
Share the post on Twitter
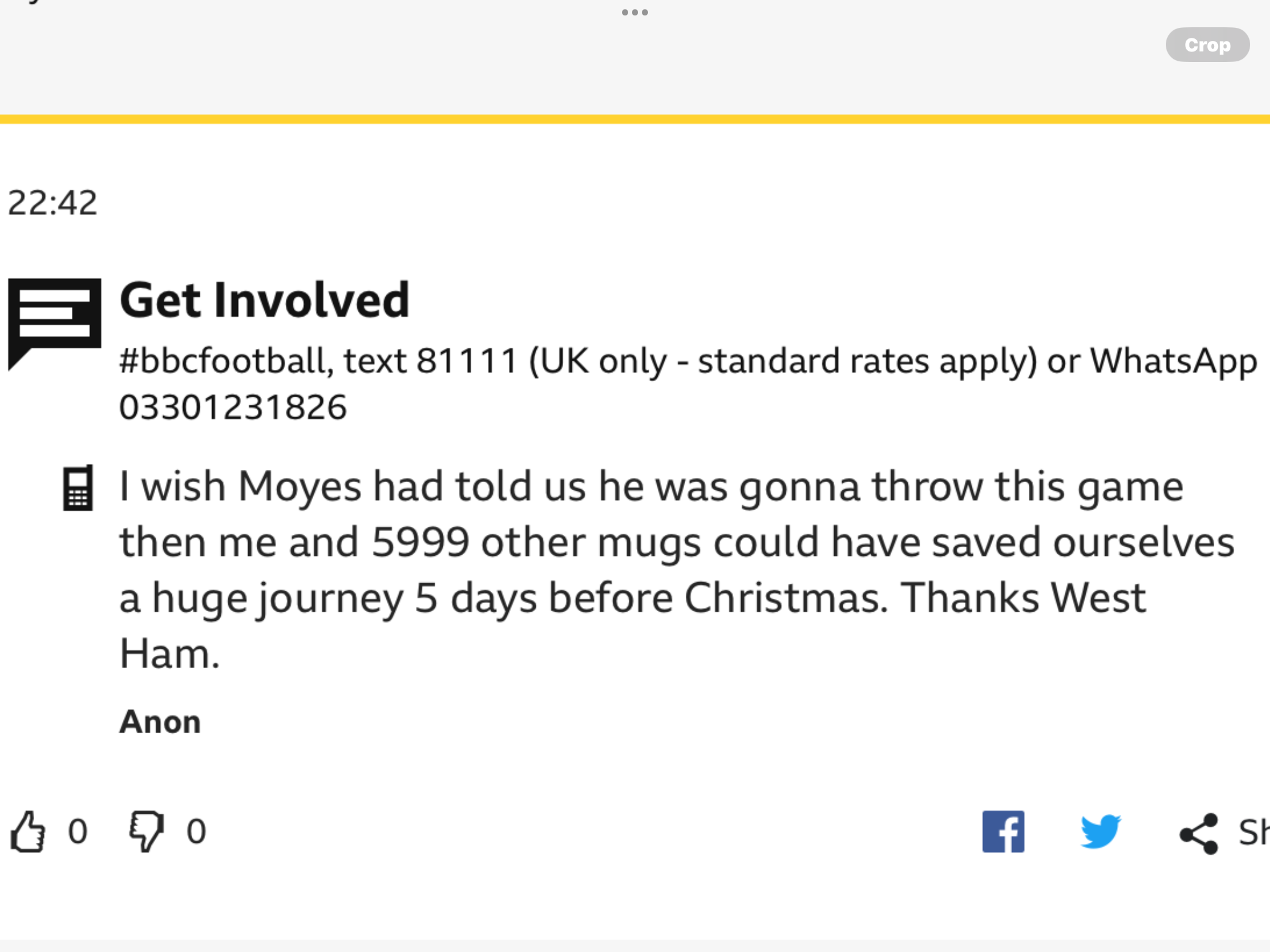click(1101, 831)
